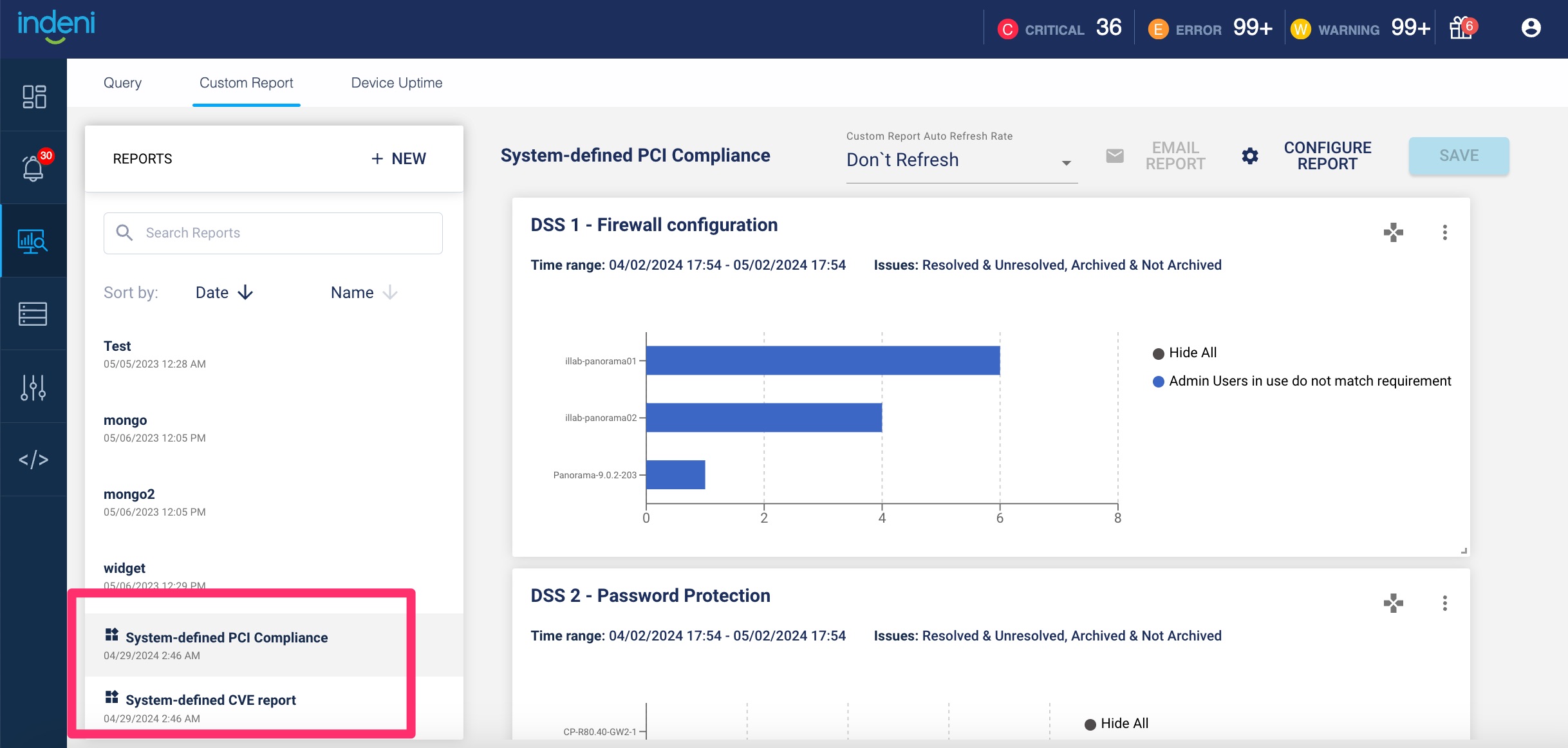Click the ERROR 99+ counter
Screen dimensions: 1568x748
tap(1210, 29)
